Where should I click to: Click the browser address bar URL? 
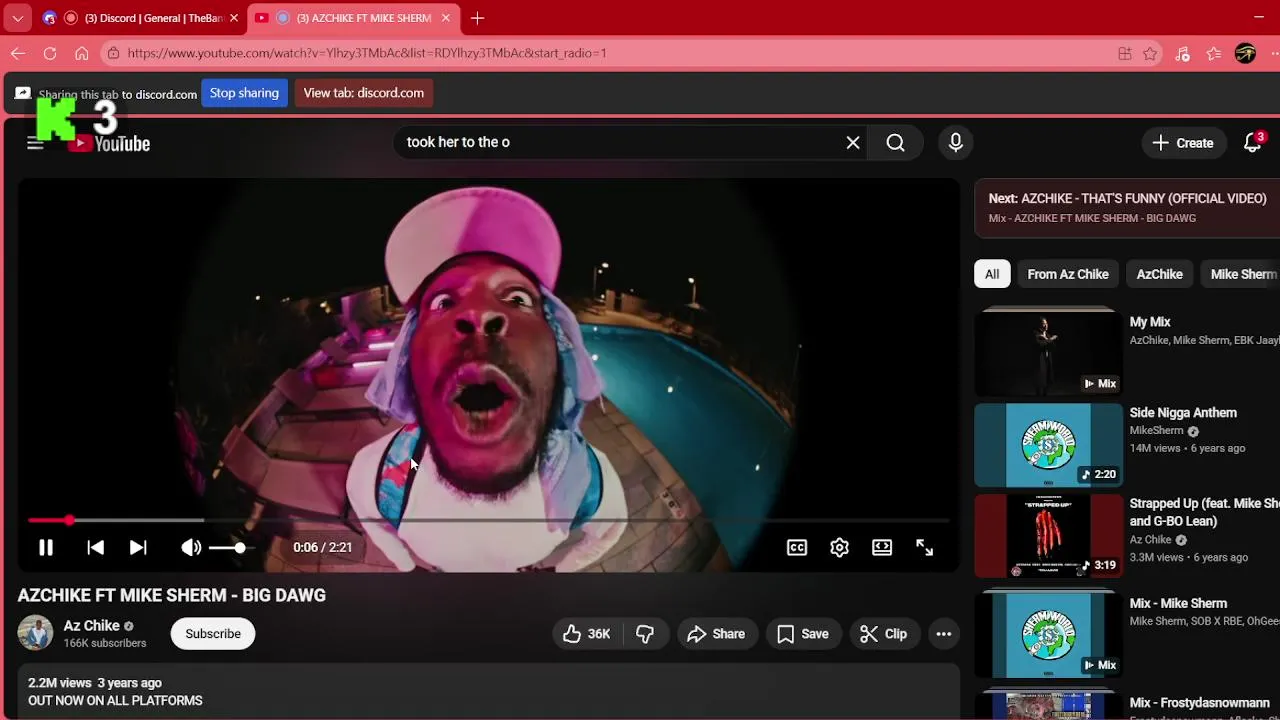[367, 53]
